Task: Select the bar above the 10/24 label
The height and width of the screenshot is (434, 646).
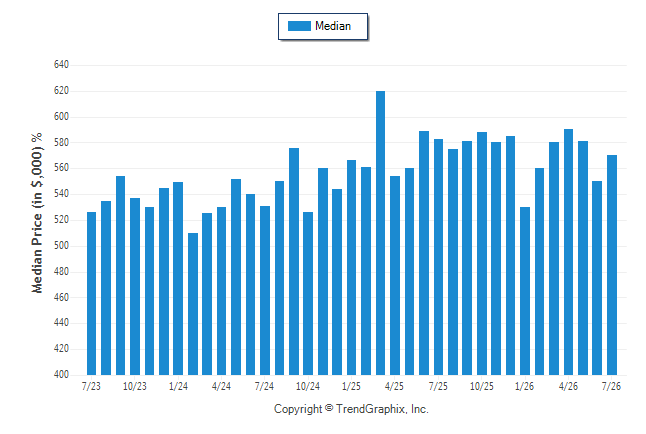Action: point(308,293)
